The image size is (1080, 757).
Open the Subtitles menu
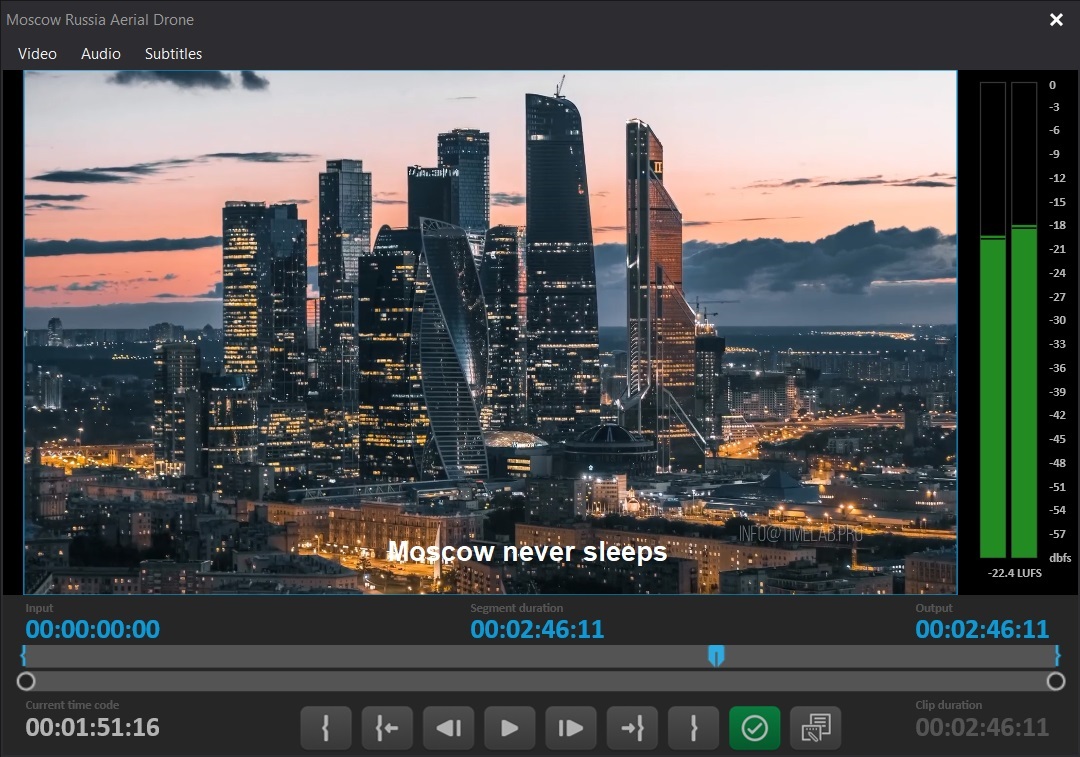173,54
